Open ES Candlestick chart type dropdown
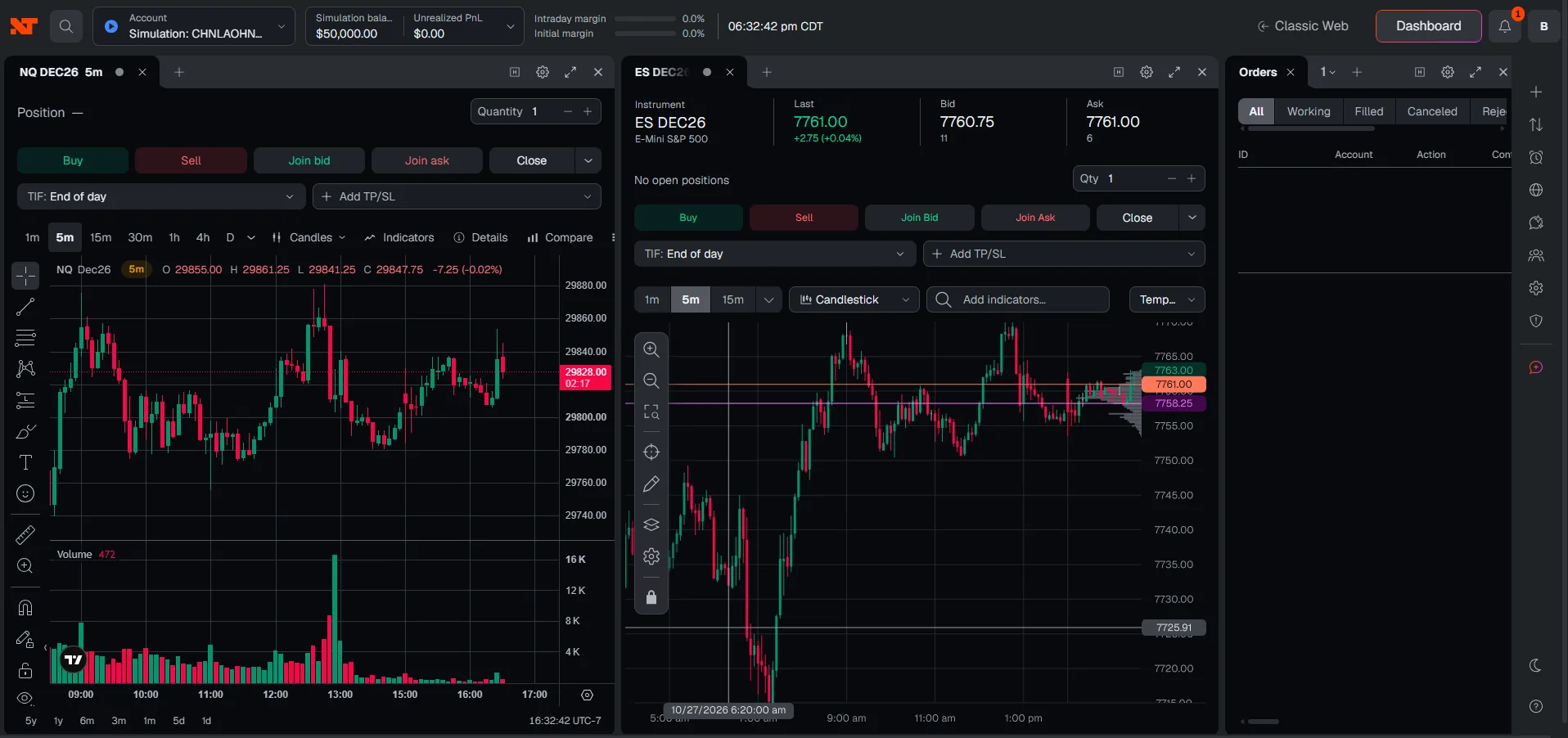This screenshot has height=738, width=1568. tap(854, 299)
